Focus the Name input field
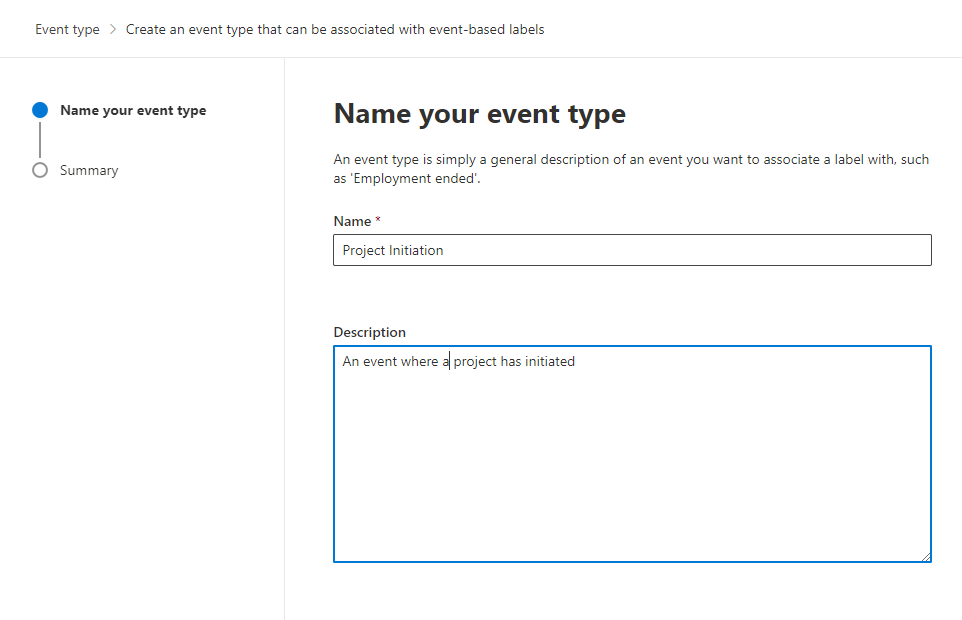The height and width of the screenshot is (620, 962). pos(632,250)
